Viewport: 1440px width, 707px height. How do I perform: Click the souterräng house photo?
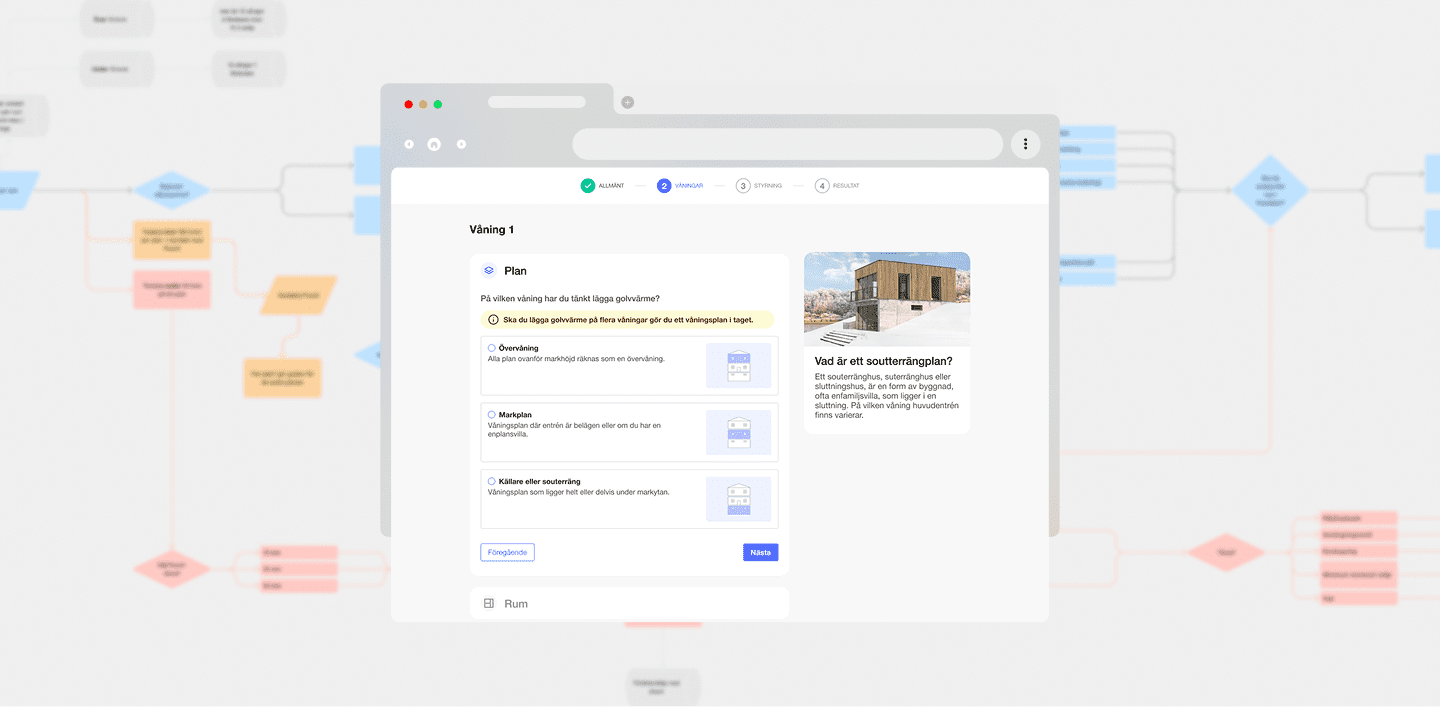(886, 299)
